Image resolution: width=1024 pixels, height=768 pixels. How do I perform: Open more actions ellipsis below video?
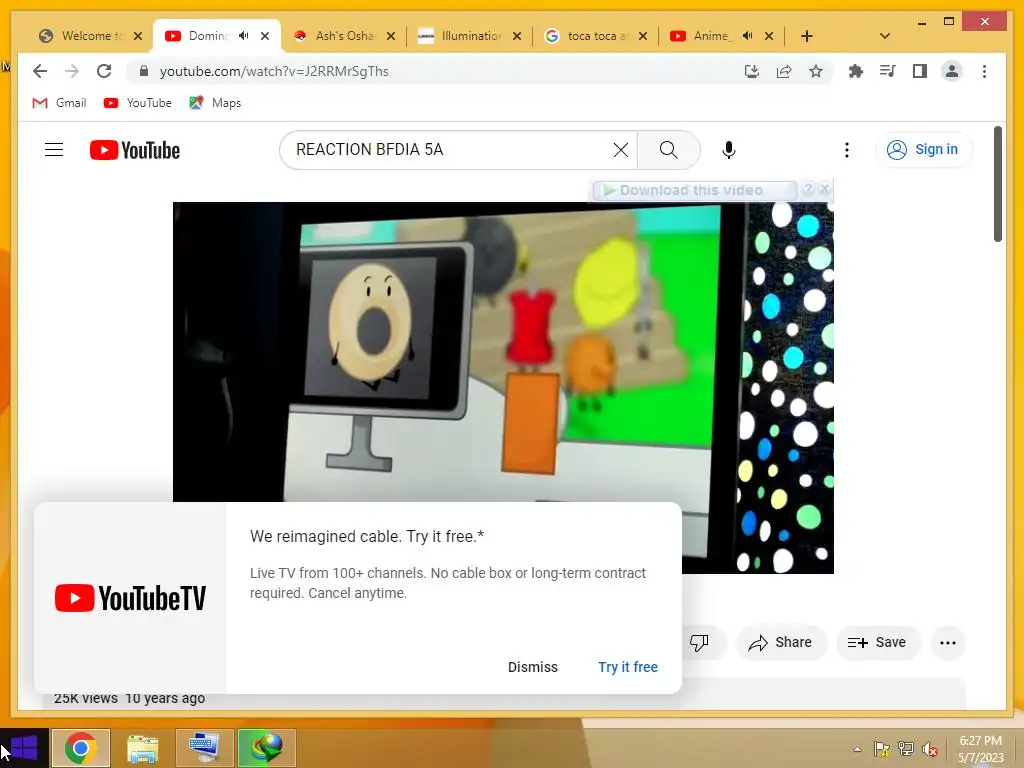pyautogui.click(x=948, y=643)
